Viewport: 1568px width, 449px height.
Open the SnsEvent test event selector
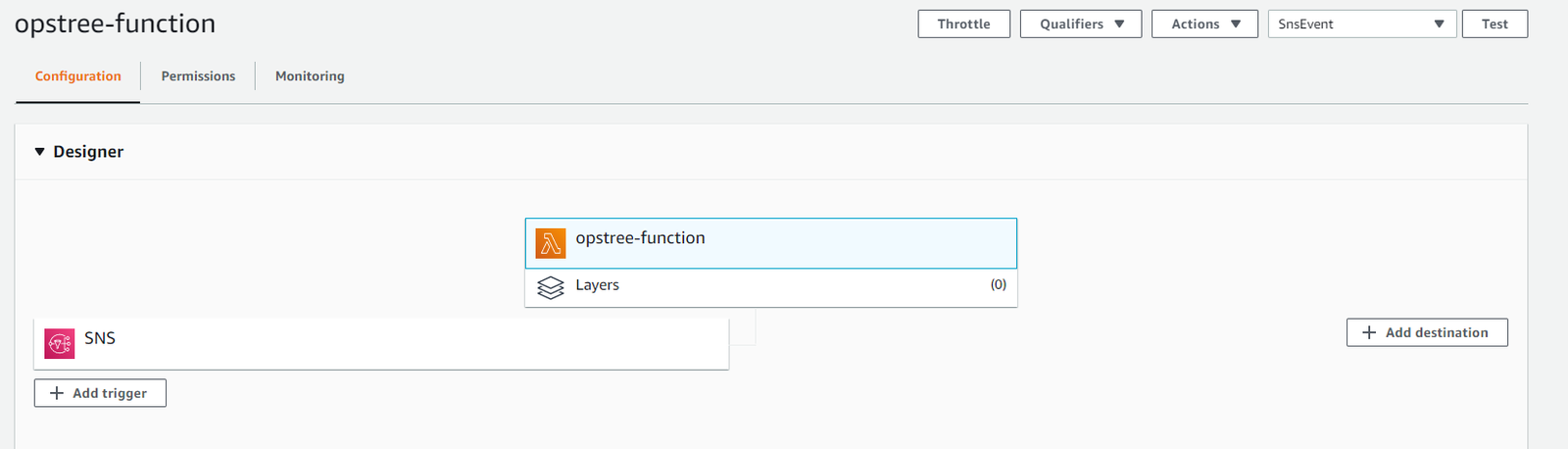(1361, 24)
